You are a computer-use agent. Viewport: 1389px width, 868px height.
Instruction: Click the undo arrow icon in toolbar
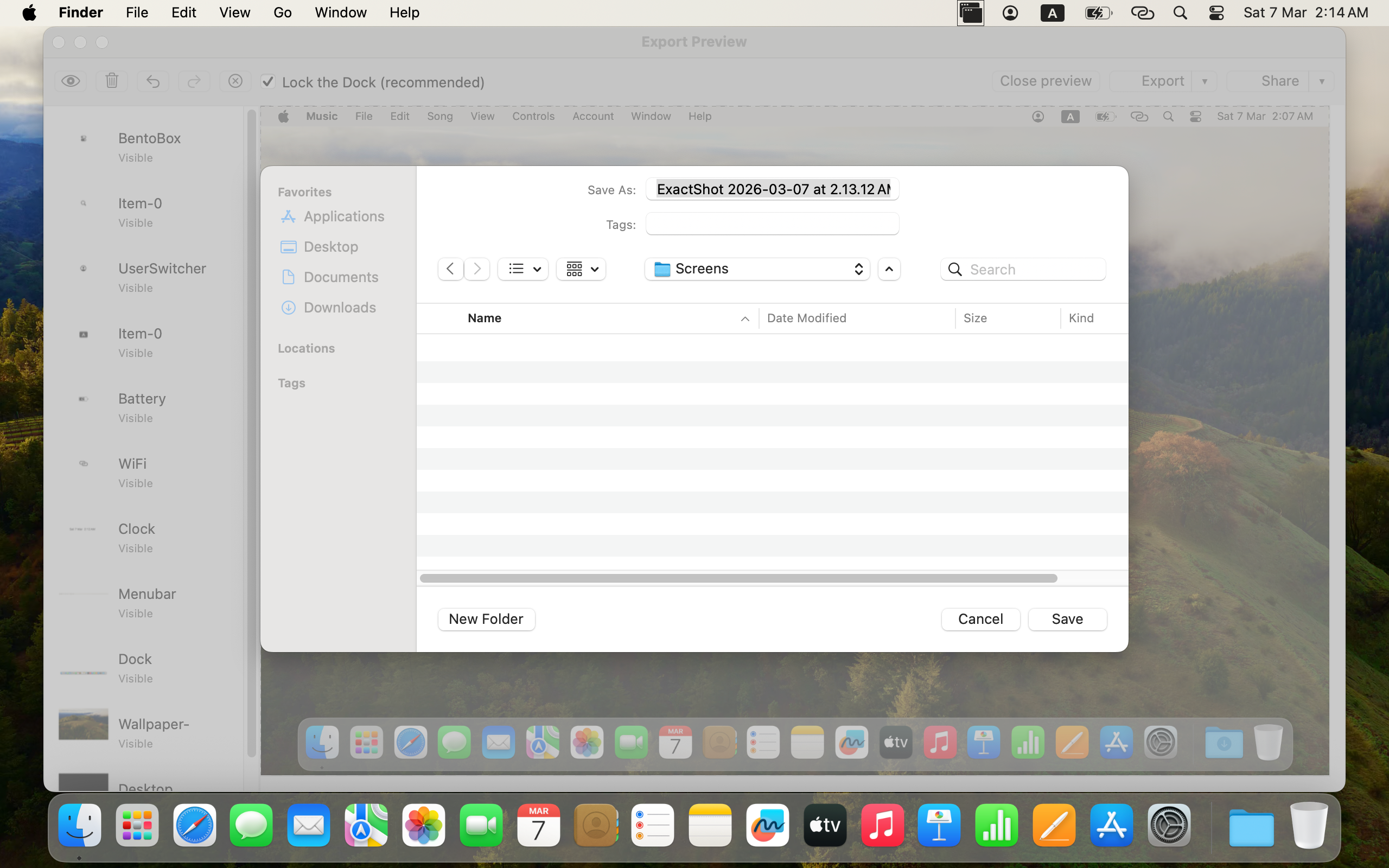[152, 81]
